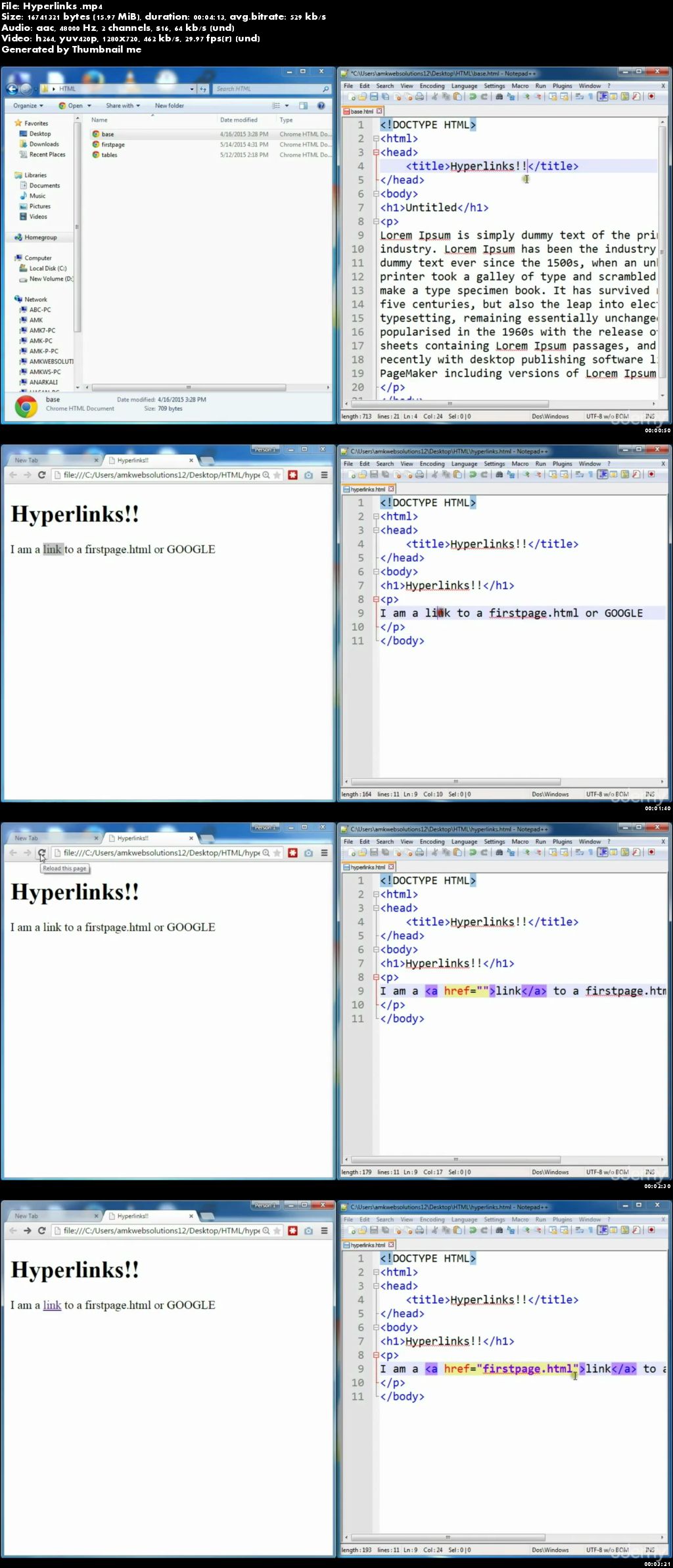Click the Find binoculars icon in base.html Notepad++
The height and width of the screenshot is (1568, 673).
[499, 97]
